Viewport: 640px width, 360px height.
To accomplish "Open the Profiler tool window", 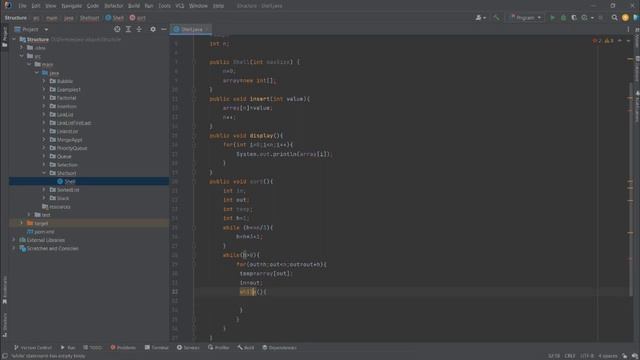I will 218,348.
